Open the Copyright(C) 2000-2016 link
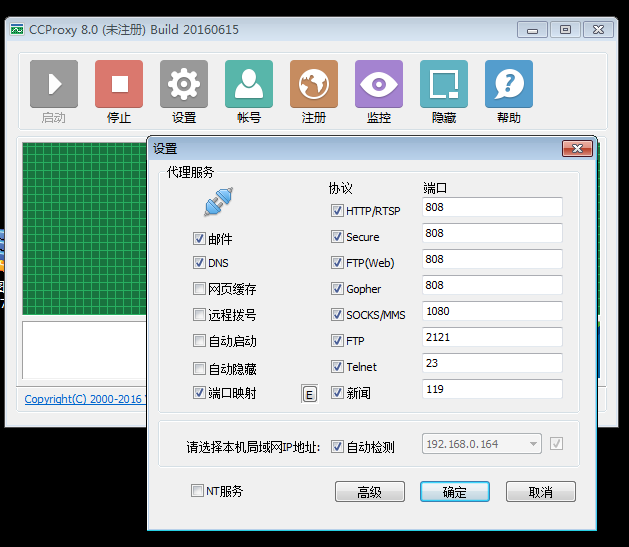The height and width of the screenshot is (547, 629). [x=85, y=399]
